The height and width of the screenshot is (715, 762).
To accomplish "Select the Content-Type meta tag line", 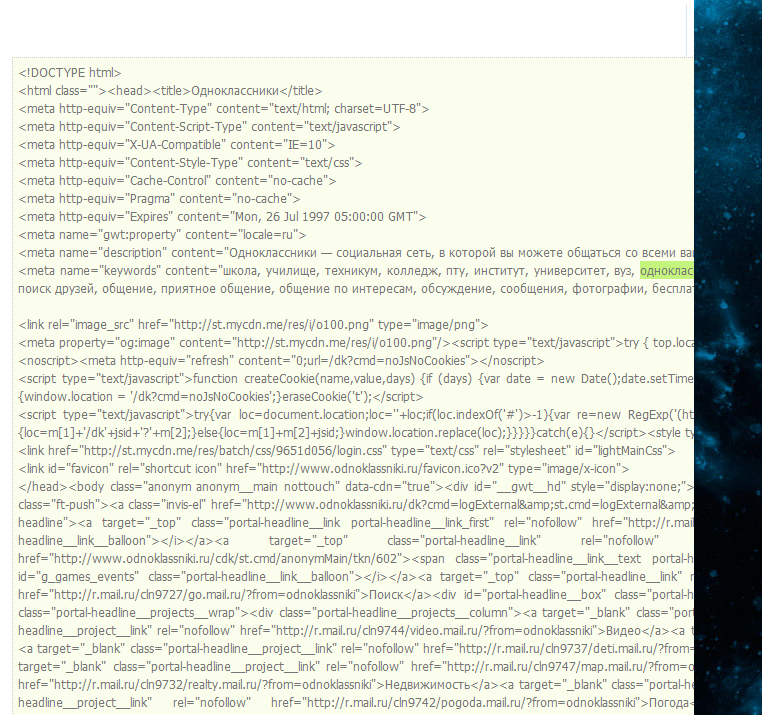I will coord(224,109).
